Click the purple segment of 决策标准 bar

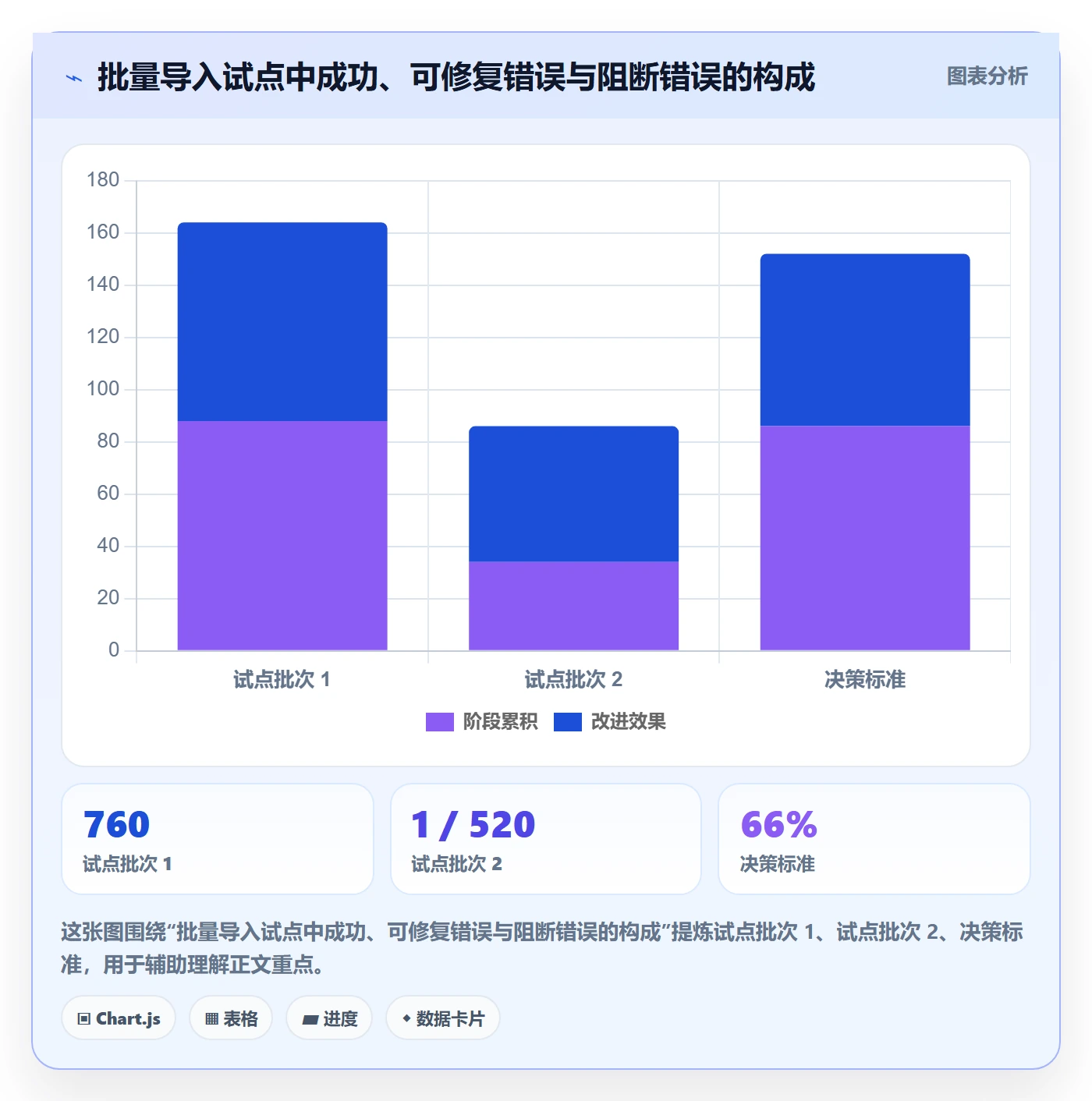[x=865, y=538]
